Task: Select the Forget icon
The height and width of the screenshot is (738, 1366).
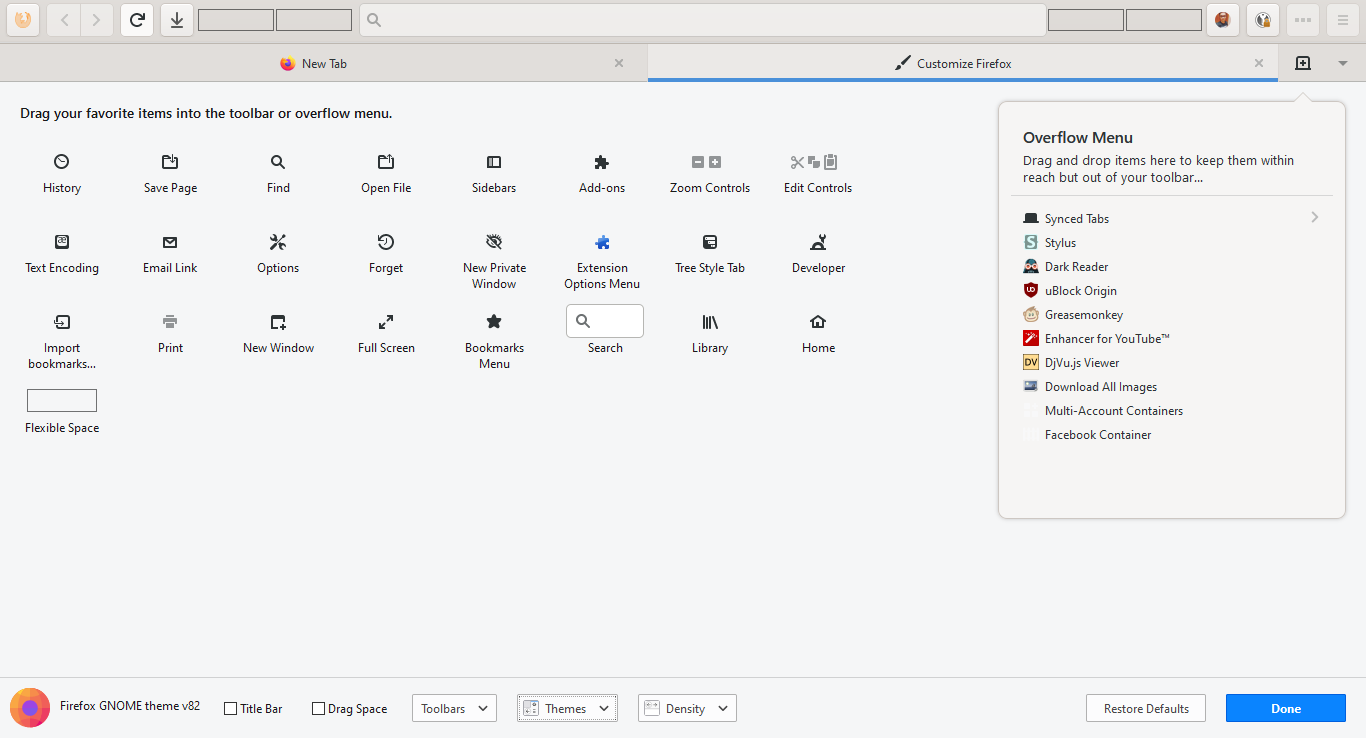Action: 386,242
